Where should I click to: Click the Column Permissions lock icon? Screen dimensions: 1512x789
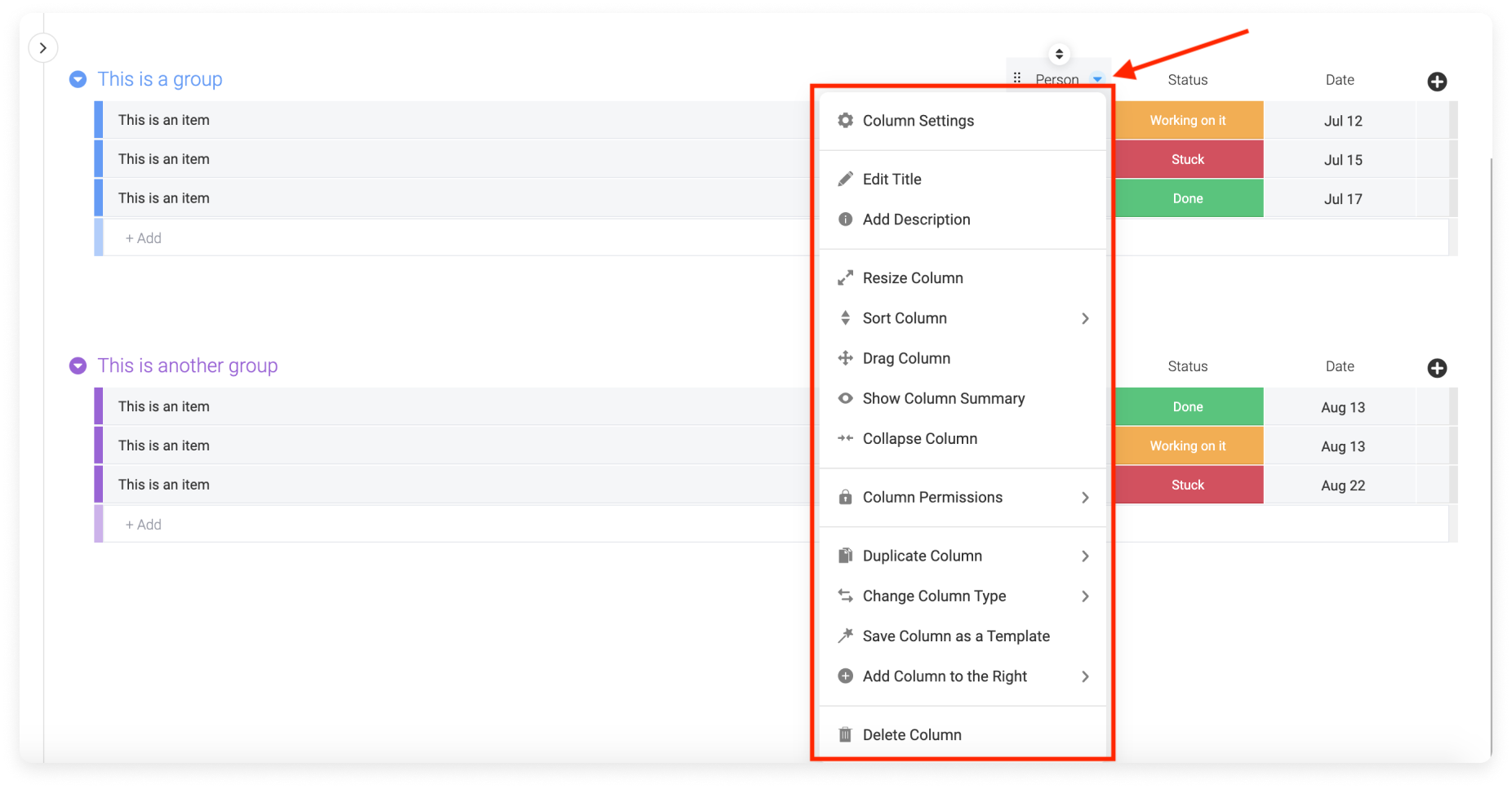[845, 498]
